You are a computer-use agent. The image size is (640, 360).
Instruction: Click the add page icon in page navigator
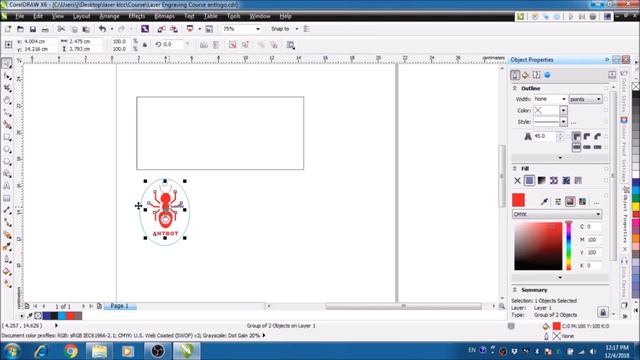pyautogui.click(x=99, y=306)
